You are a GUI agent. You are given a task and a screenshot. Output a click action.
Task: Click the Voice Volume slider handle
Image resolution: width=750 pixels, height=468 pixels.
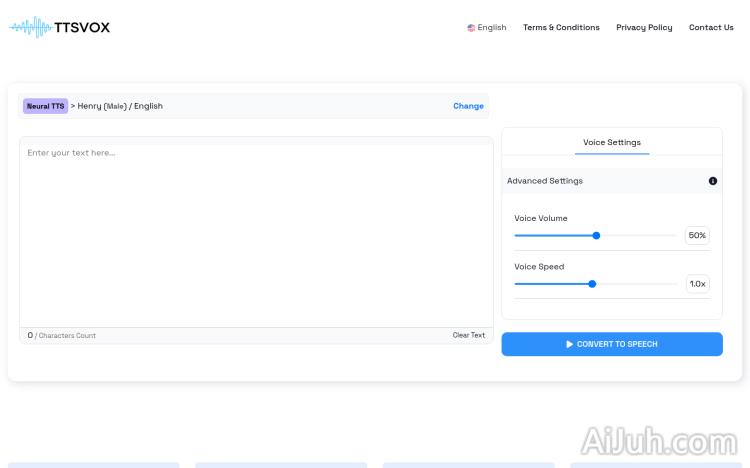(596, 236)
